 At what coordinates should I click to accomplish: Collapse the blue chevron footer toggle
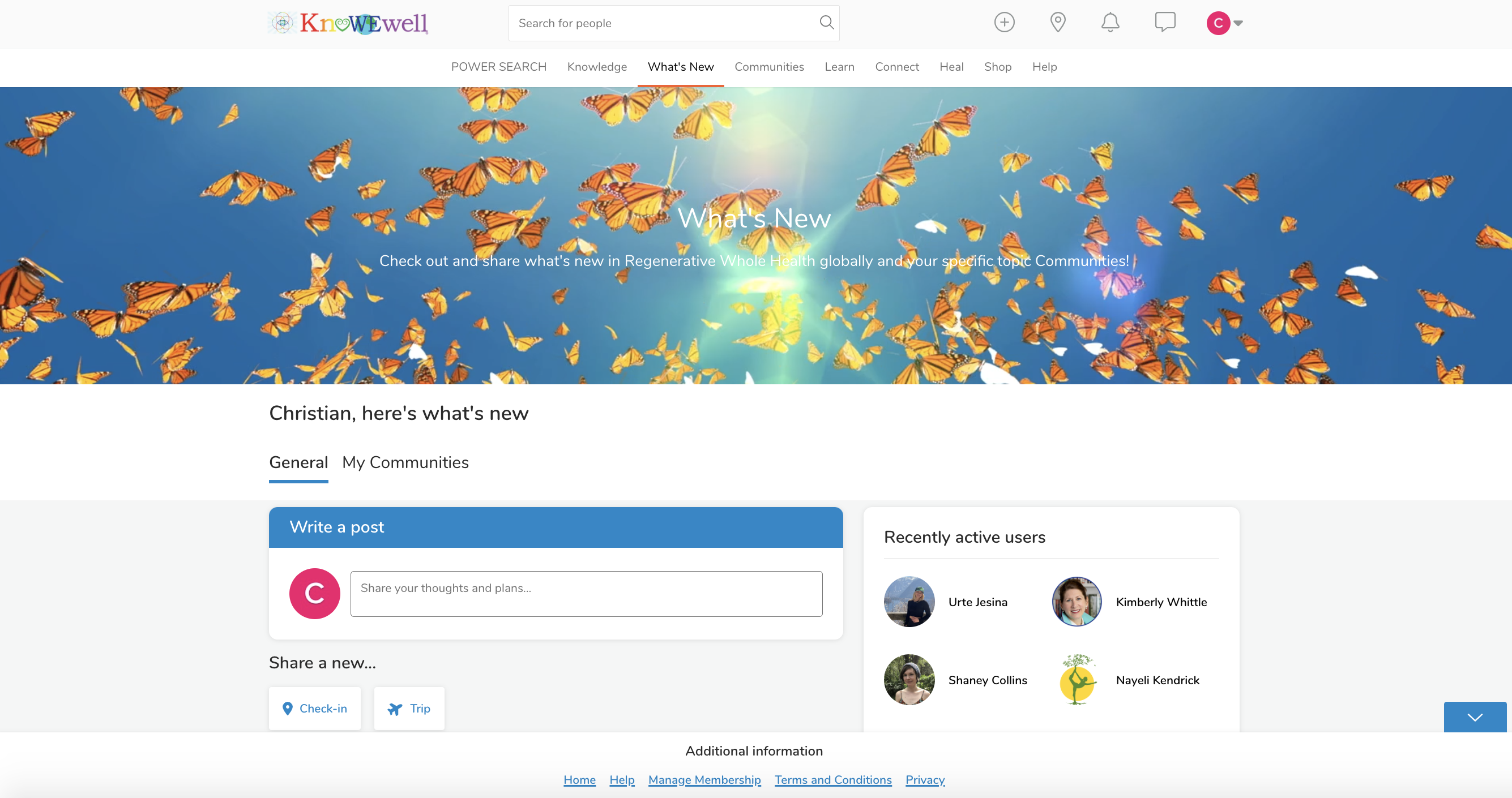point(1475,717)
